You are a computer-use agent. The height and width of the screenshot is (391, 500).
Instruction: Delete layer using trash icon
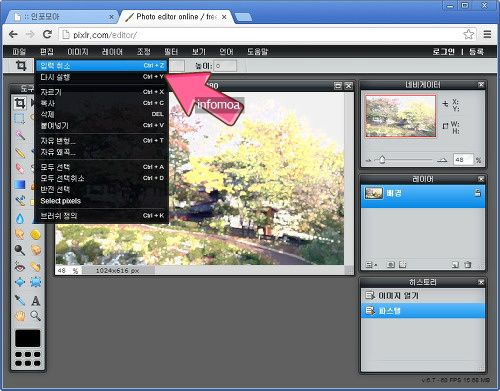click(468, 265)
